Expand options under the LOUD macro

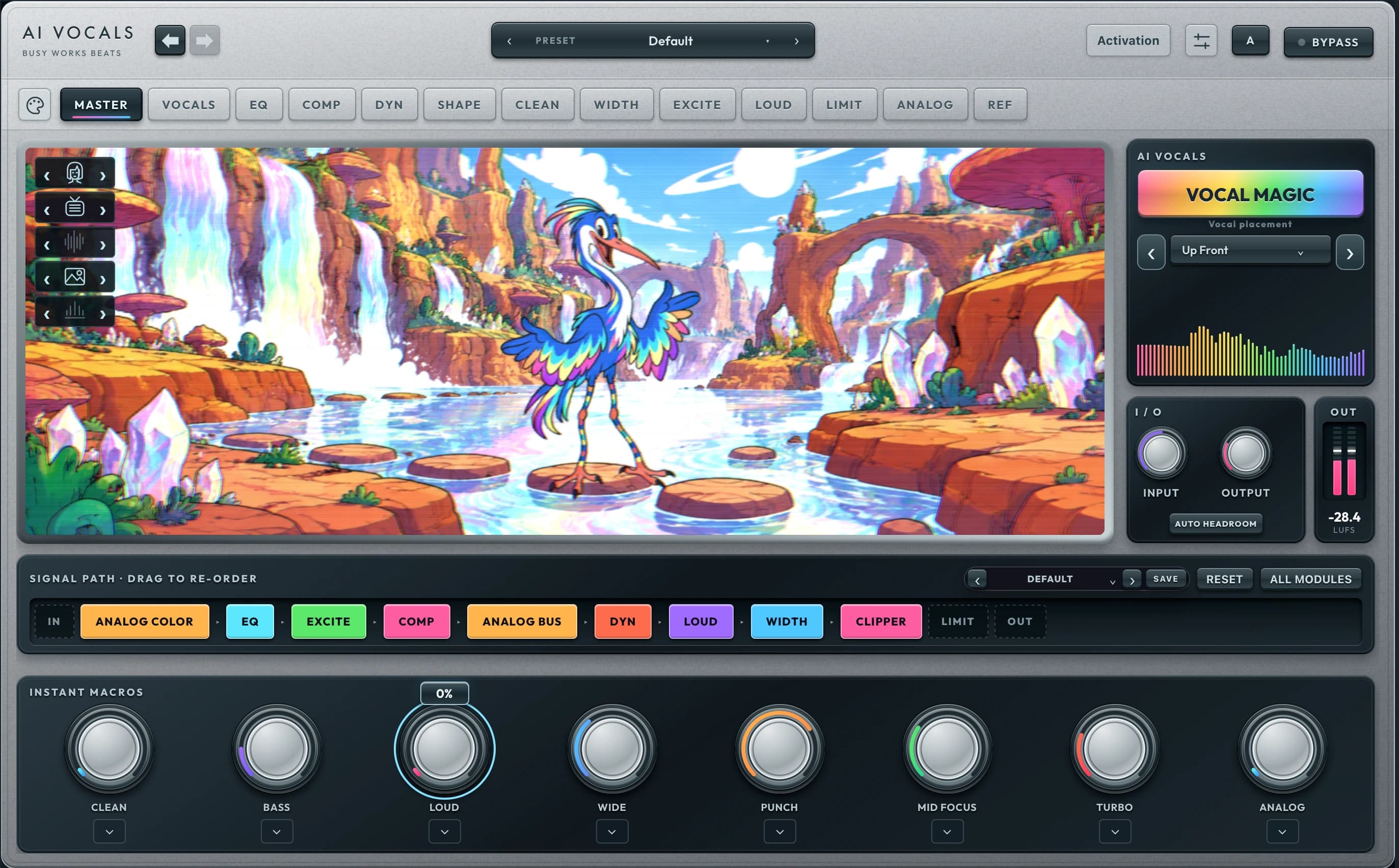444,831
